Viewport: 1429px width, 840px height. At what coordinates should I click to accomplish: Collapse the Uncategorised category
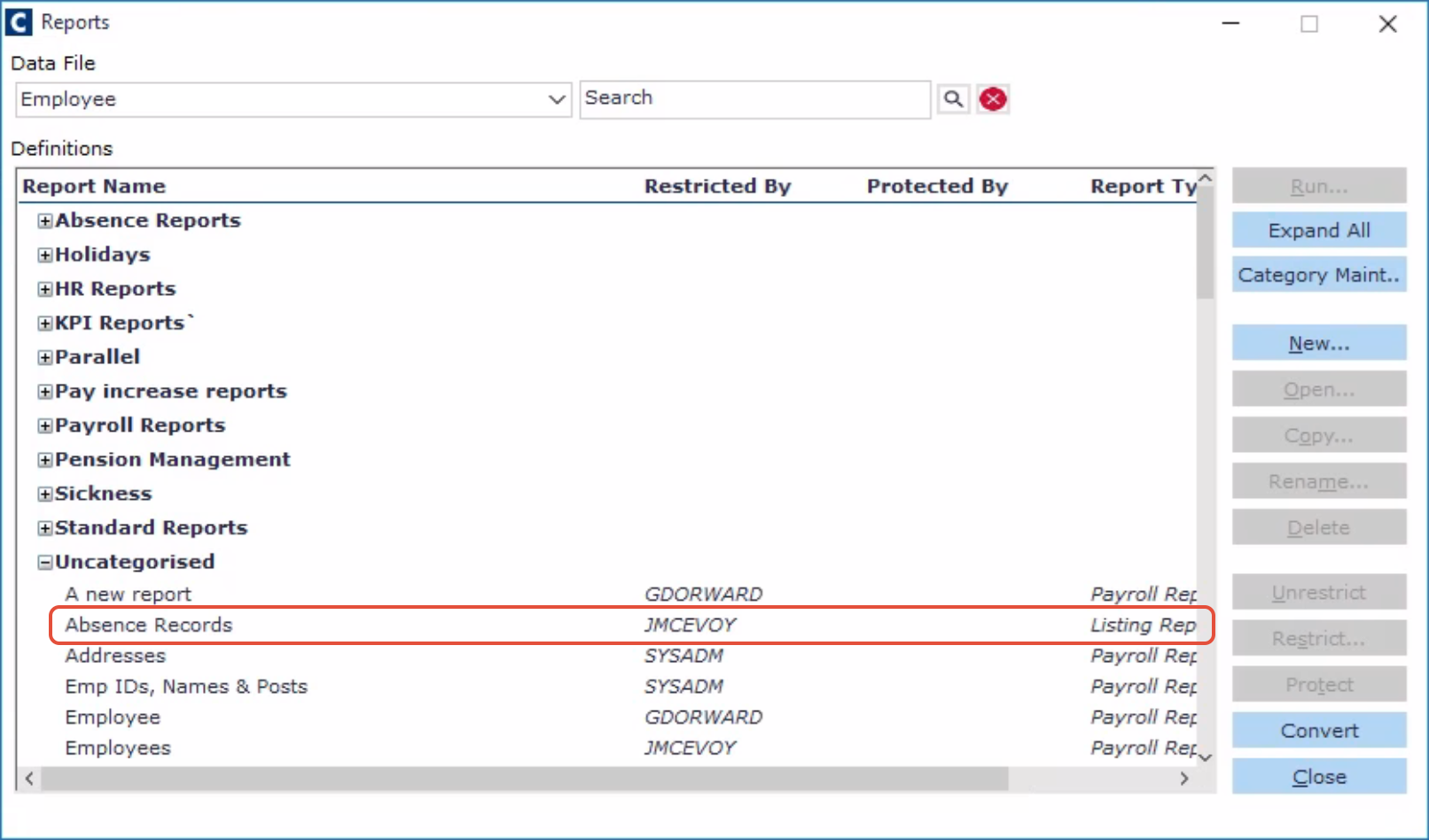point(45,562)
